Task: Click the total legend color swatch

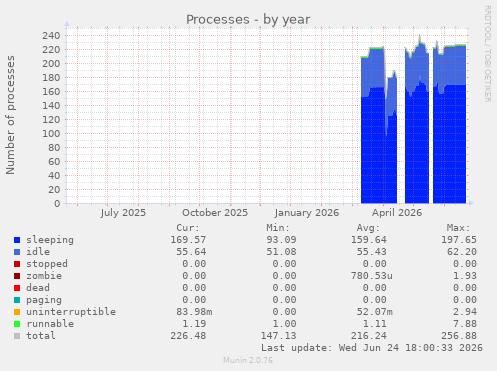Action: coord(17,336)
